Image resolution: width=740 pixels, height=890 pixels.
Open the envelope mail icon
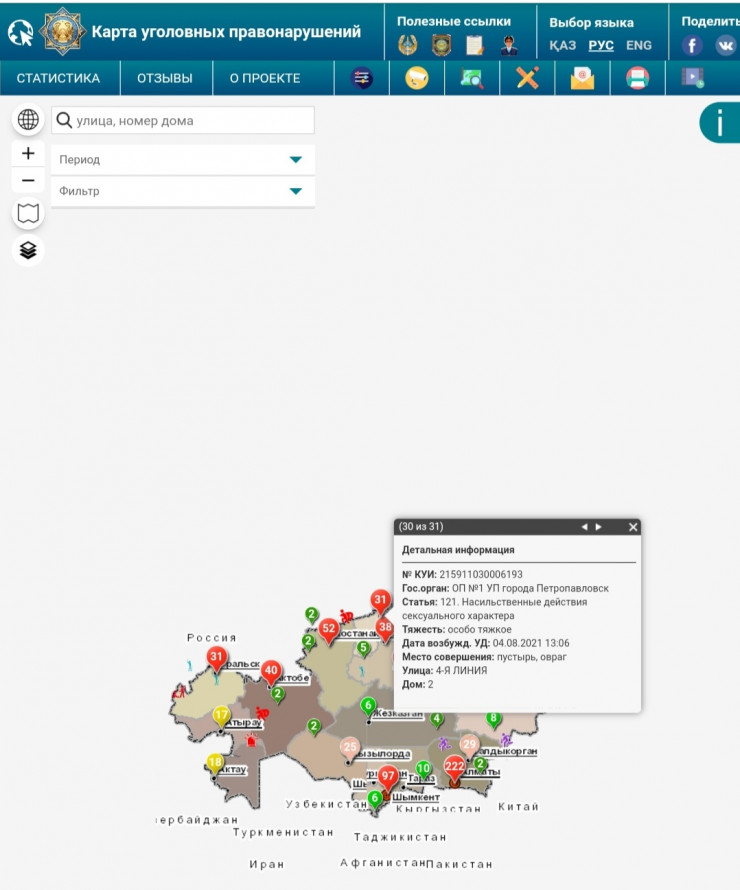click(x=582, y=78)
